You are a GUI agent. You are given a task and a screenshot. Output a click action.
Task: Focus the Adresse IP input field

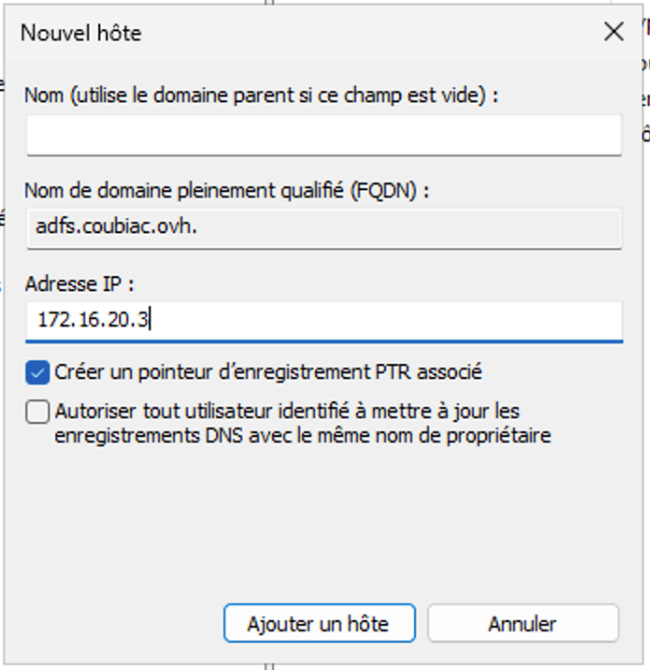coord(380,320)
